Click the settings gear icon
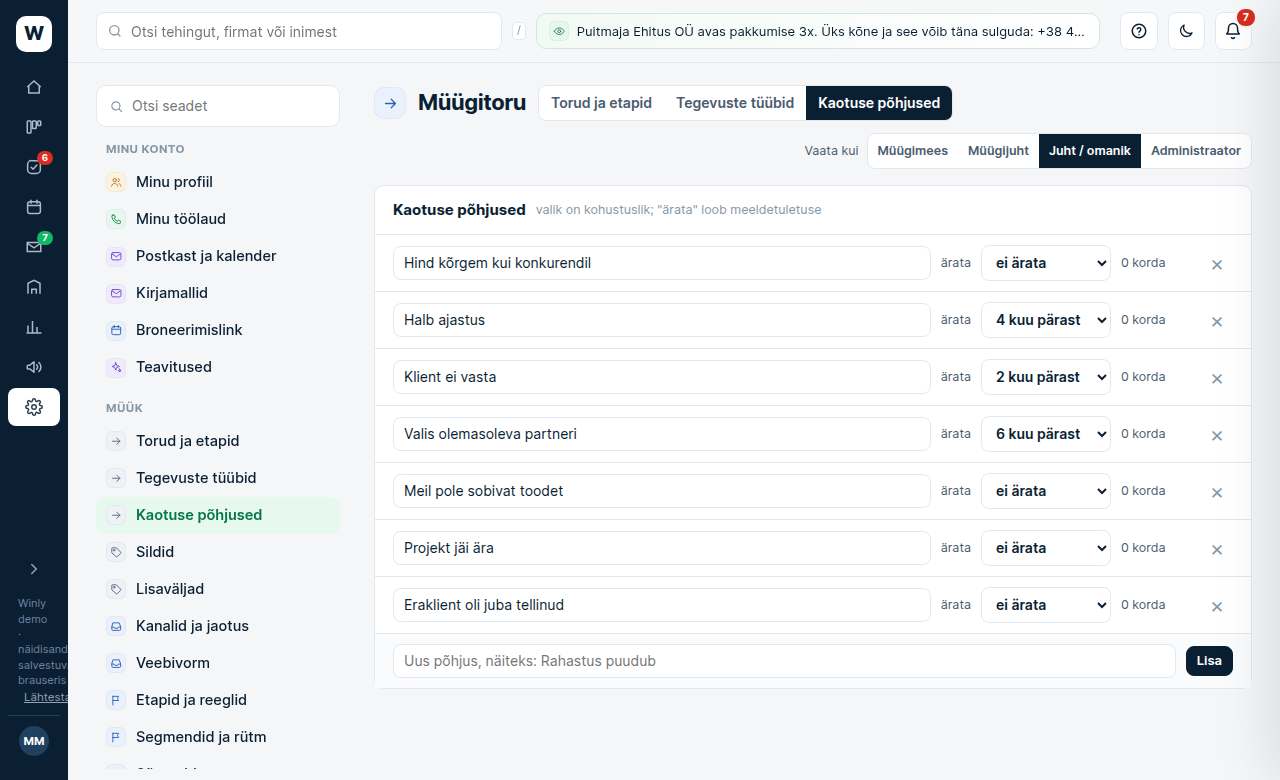This screenshot has width=1280, height=780. (x=34, y=407)
